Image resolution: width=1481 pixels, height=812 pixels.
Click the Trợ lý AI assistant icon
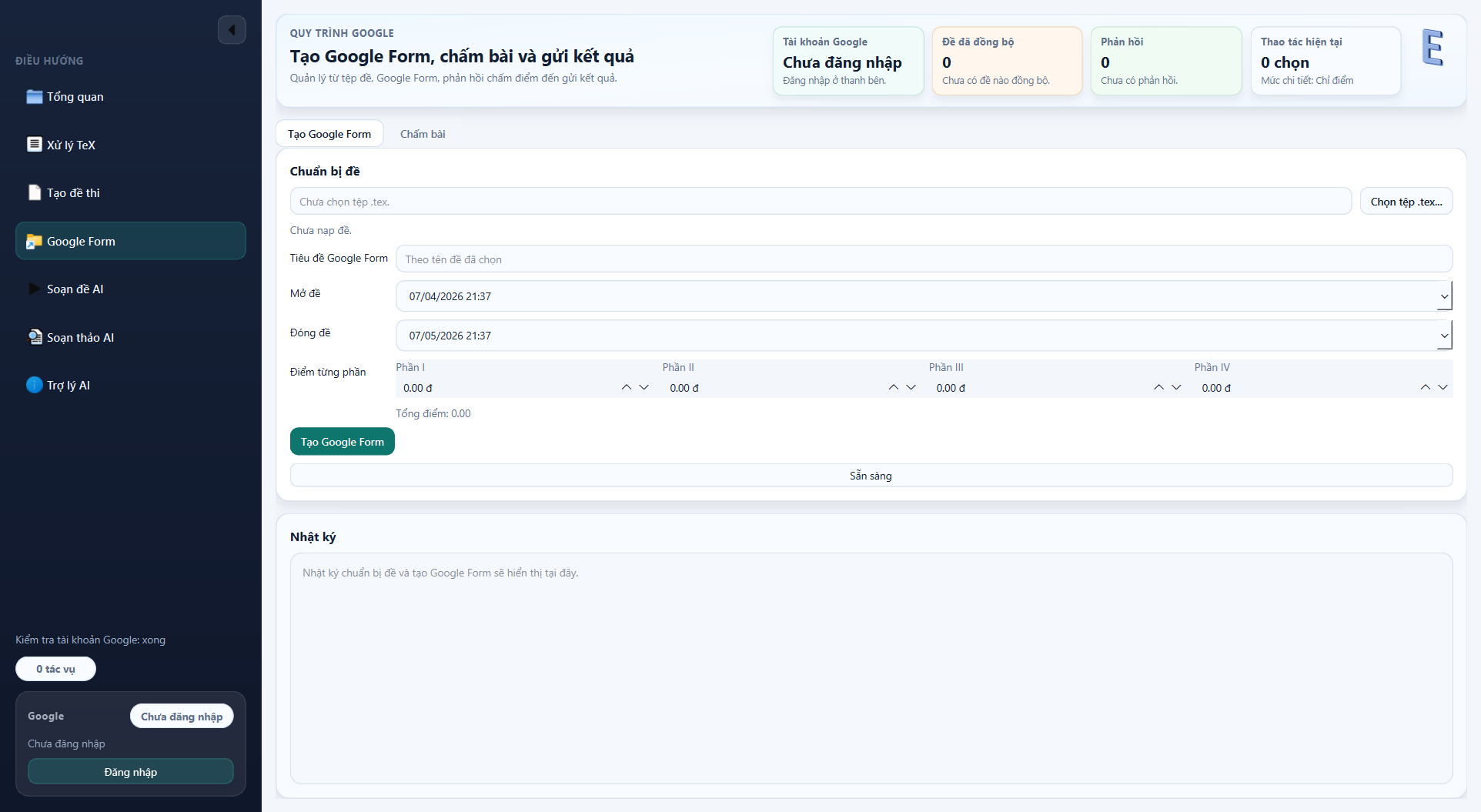(x=34, y=385)
